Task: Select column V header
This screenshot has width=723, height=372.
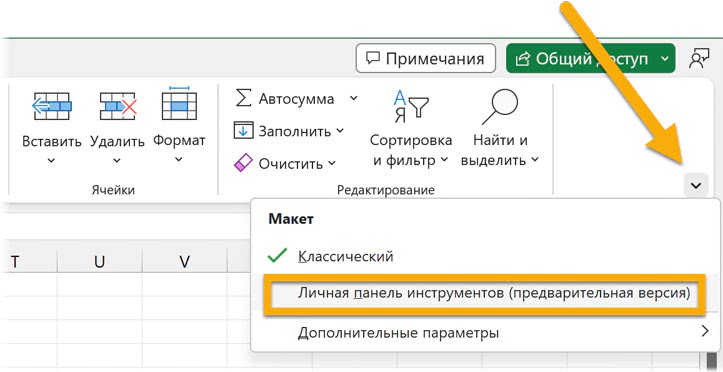Action: click(184, 262)
